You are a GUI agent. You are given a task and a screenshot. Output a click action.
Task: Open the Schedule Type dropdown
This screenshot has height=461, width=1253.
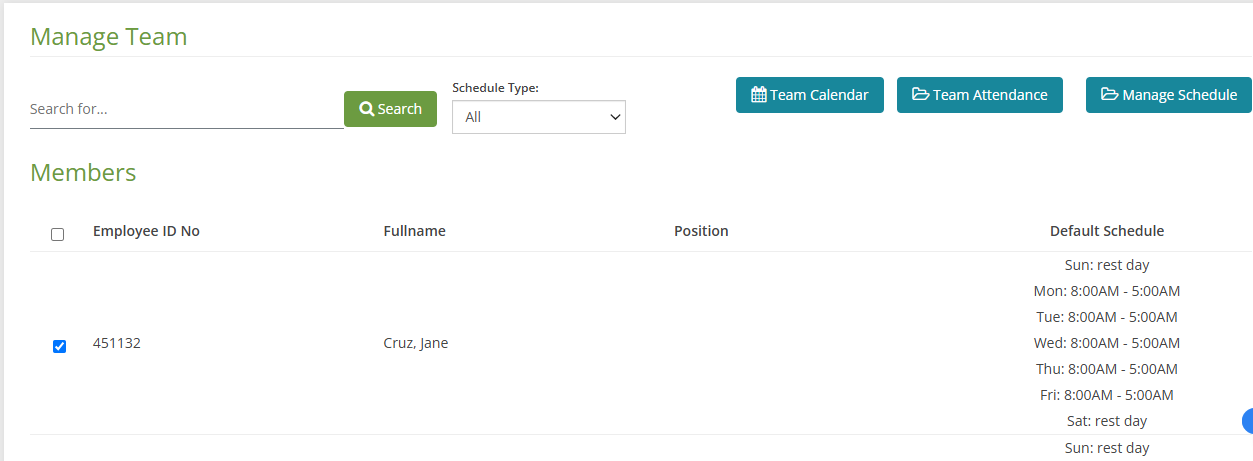tap(539, 117)
